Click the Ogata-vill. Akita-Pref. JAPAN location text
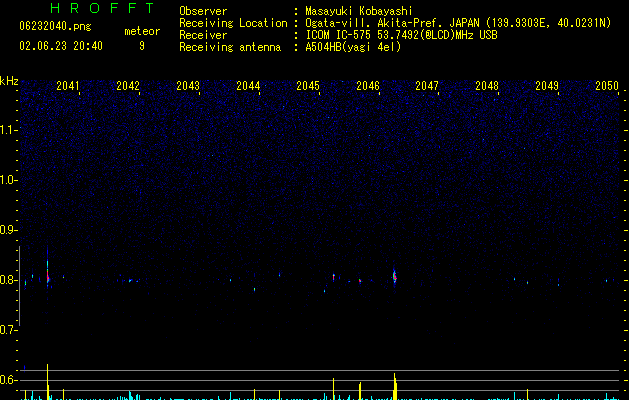The image size is (629, 400). coord(458,23)
